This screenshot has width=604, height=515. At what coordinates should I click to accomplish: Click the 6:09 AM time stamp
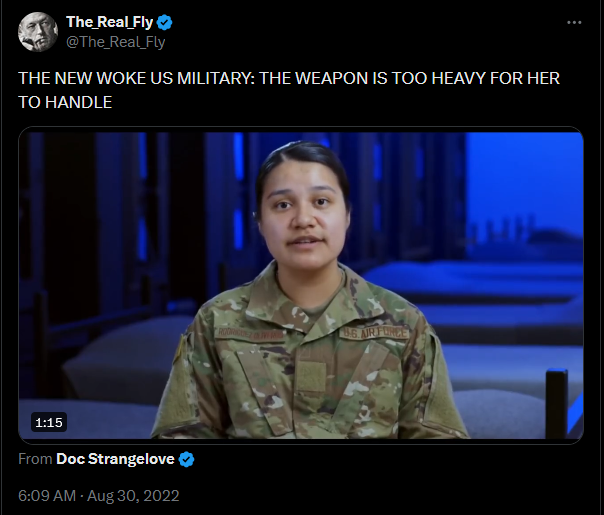47,495
